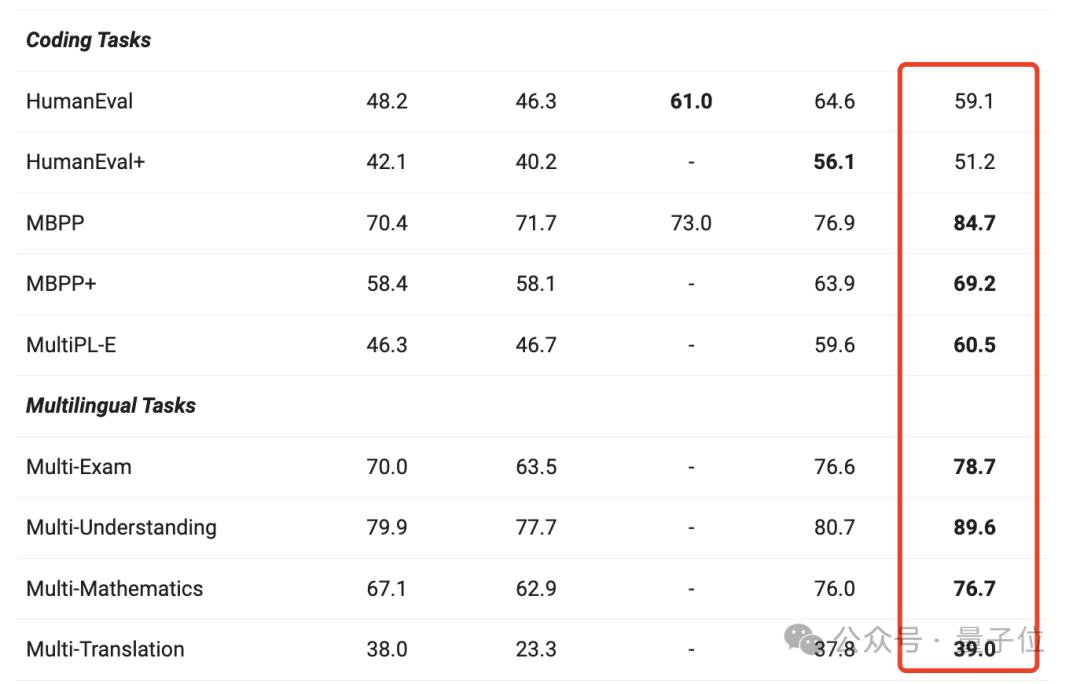Click the 70.4 value in MBPP row

387,223
